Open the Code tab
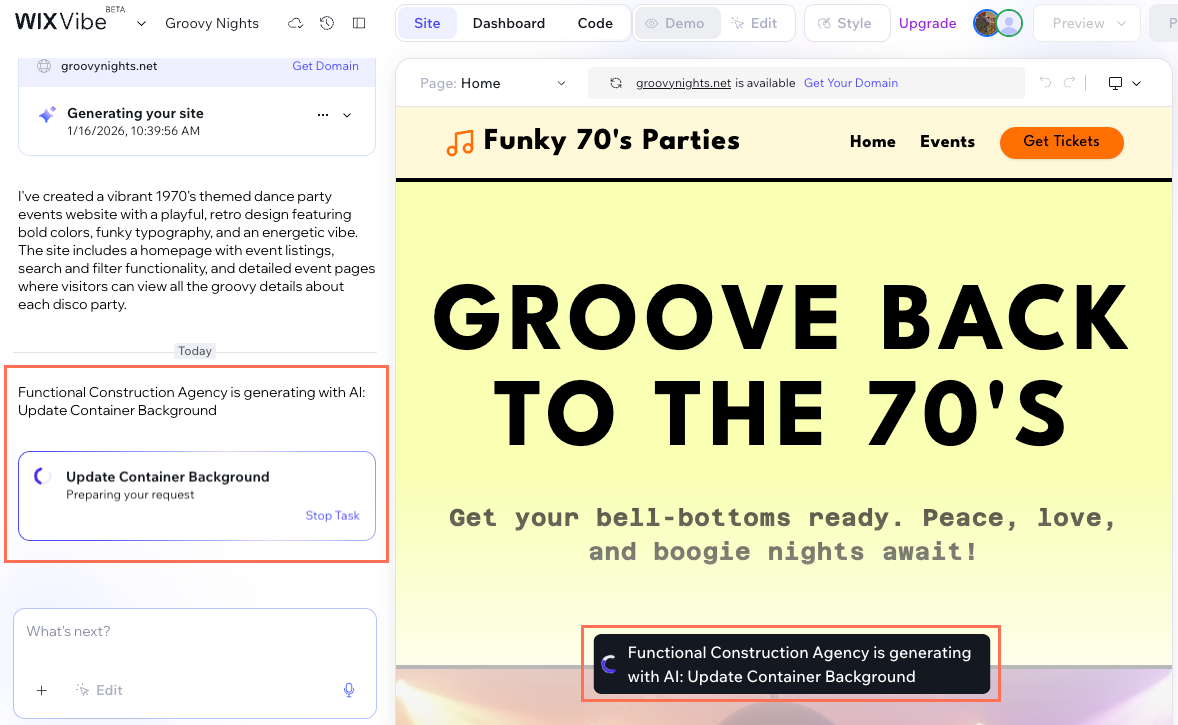This screenshot has height=725, width=1178. pos(595,22)
